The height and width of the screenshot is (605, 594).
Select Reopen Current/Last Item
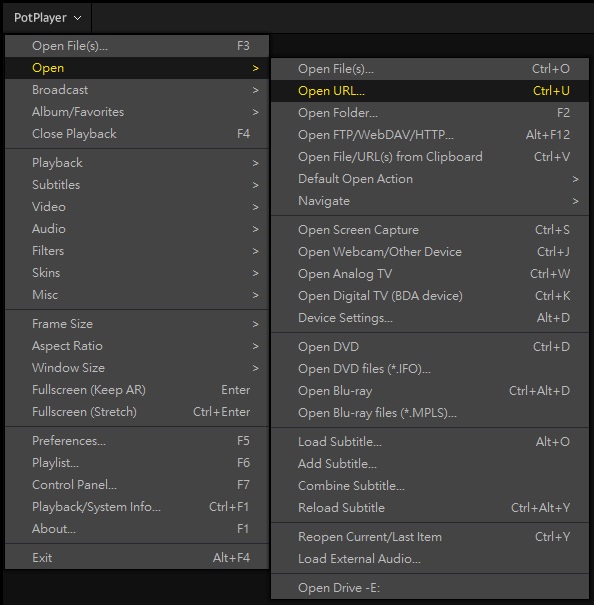tap(430, 537)
